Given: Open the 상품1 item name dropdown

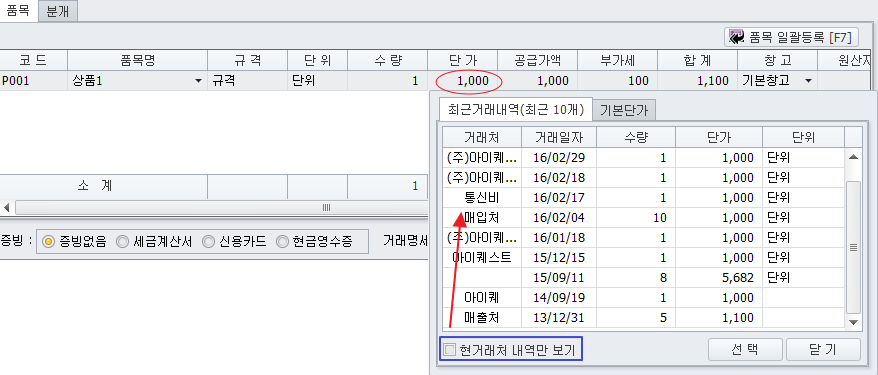Looking at the screenshot, I should click(198, 81).
